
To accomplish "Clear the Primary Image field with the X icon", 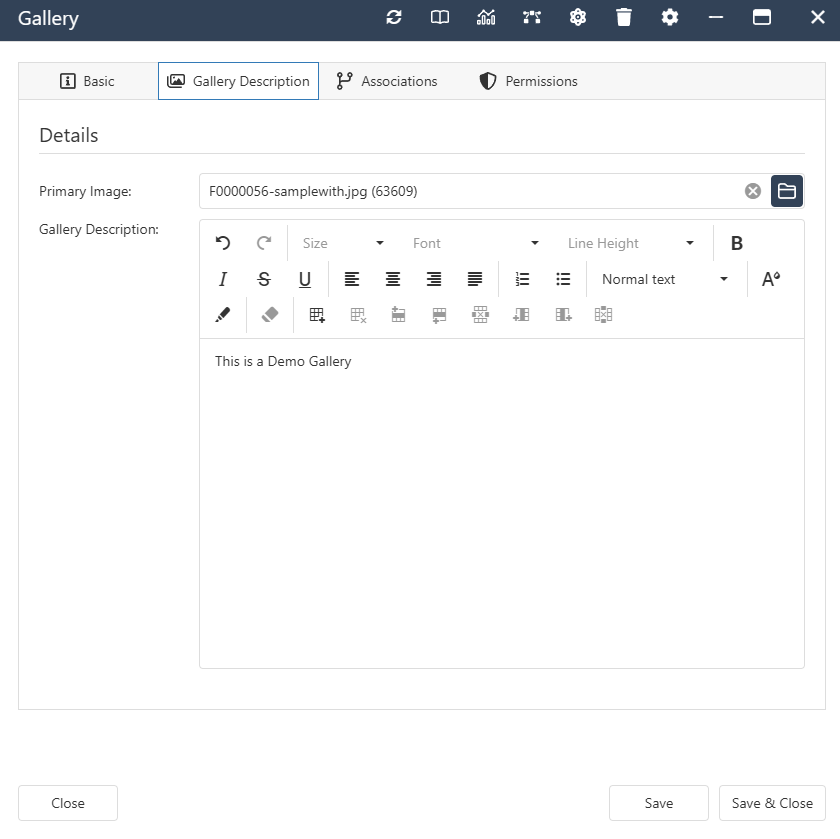I will [x=752, y=190].
